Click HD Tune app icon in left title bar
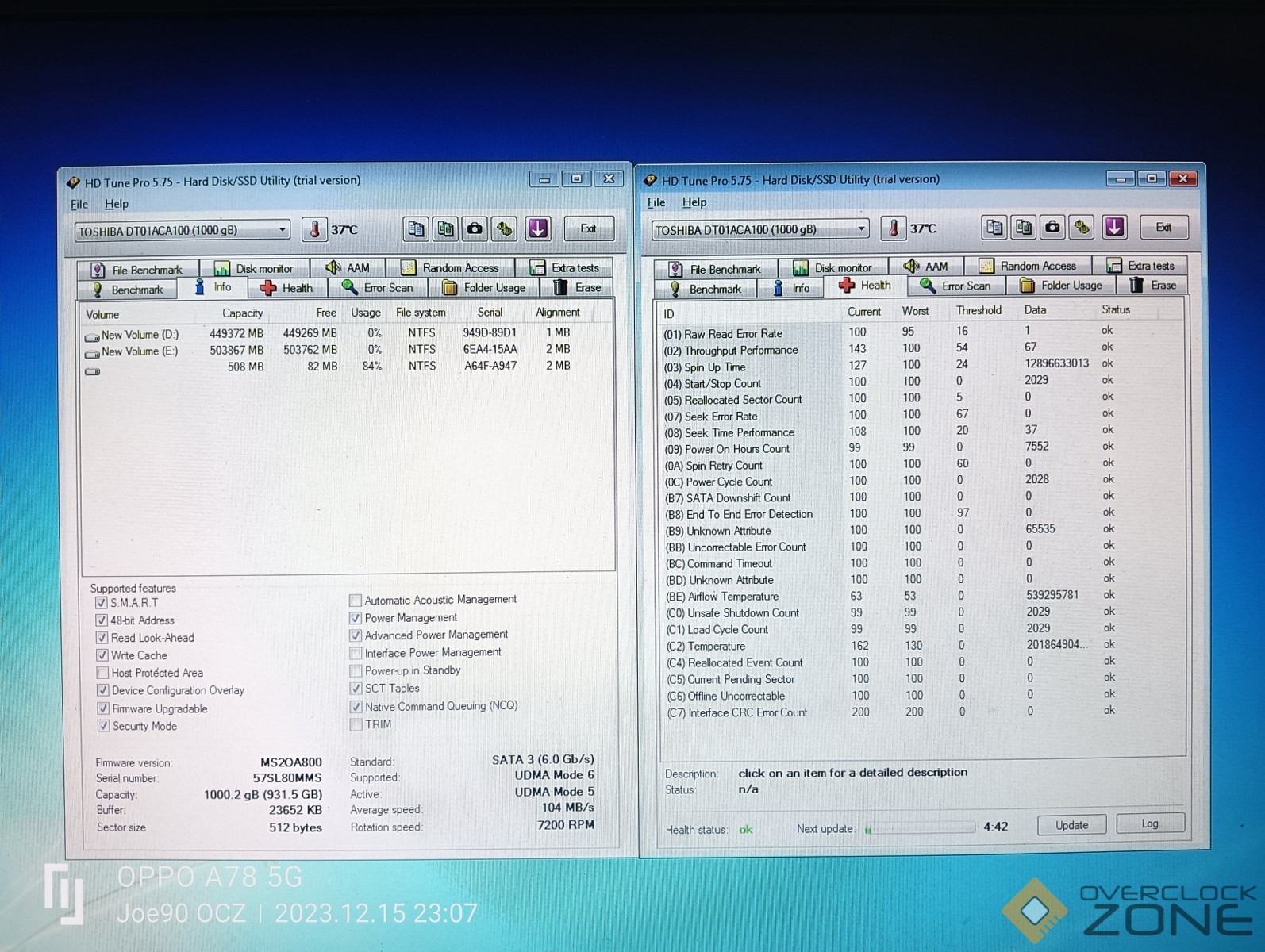 click(73, 182)
